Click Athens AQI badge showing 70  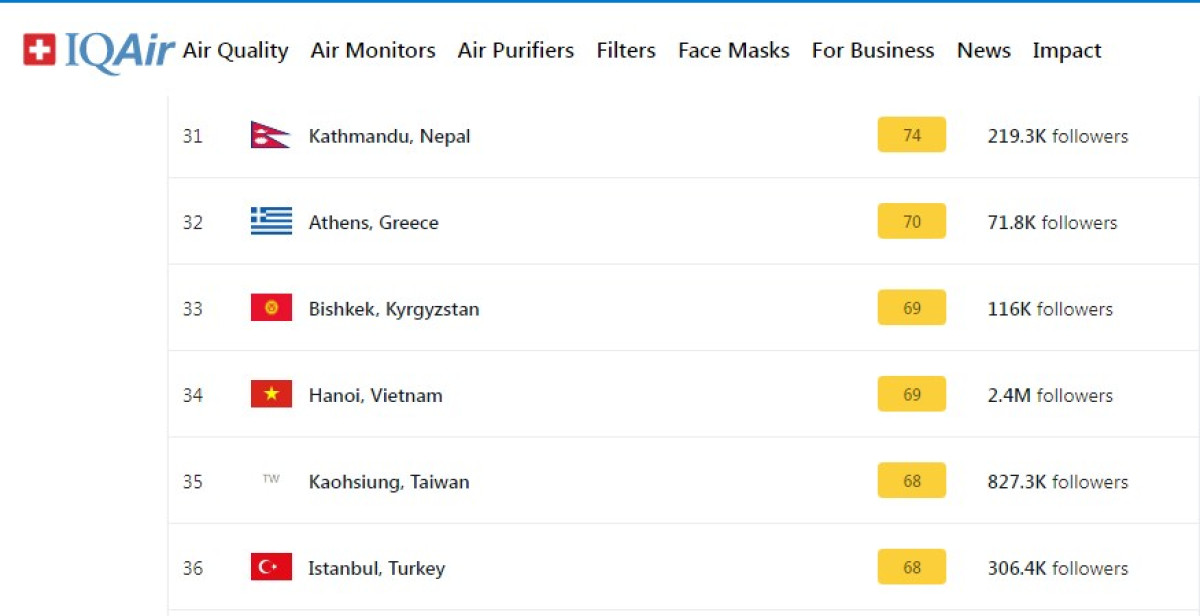(912, 222)
